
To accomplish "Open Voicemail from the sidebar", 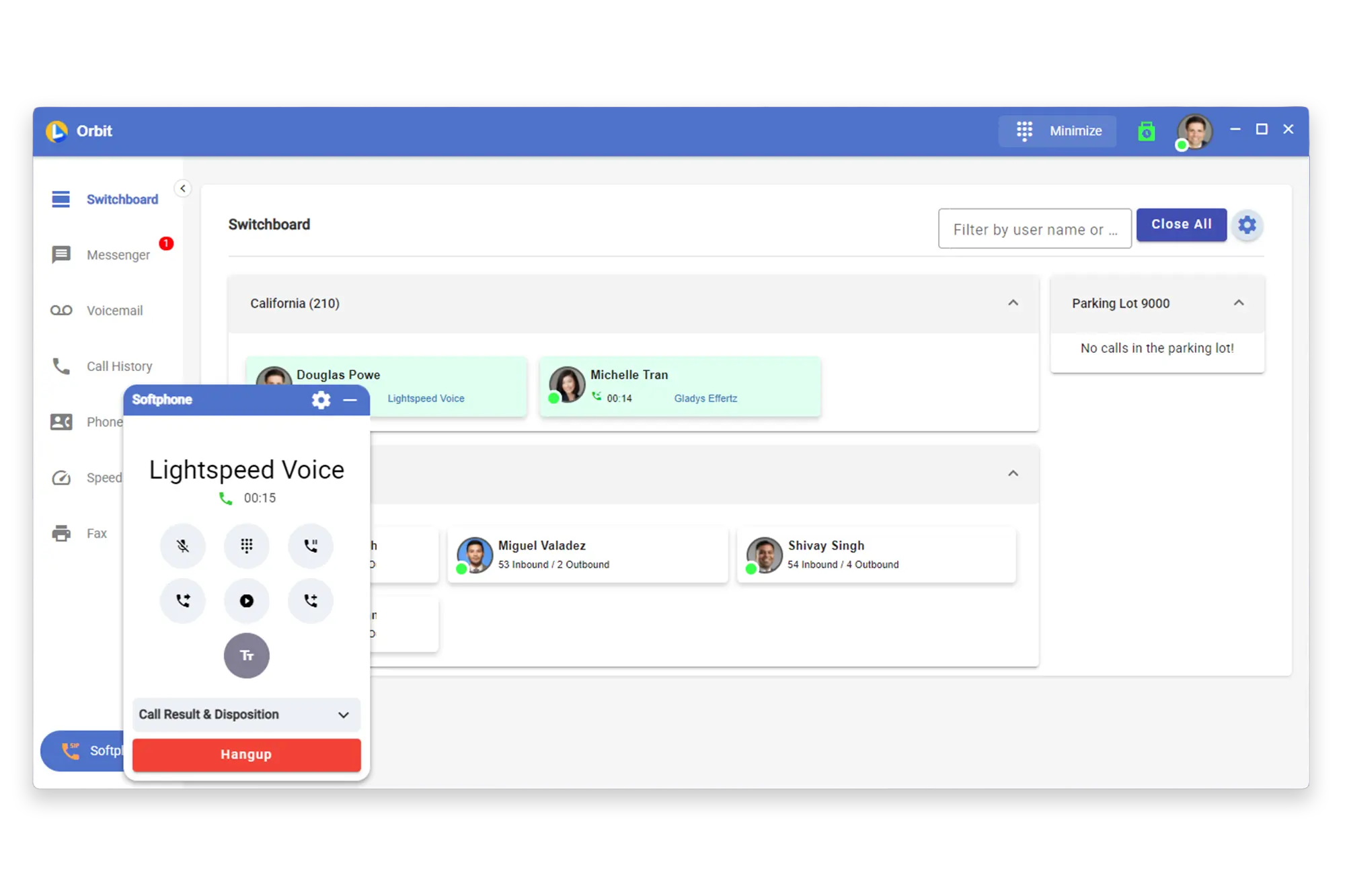I will (114, 311).
